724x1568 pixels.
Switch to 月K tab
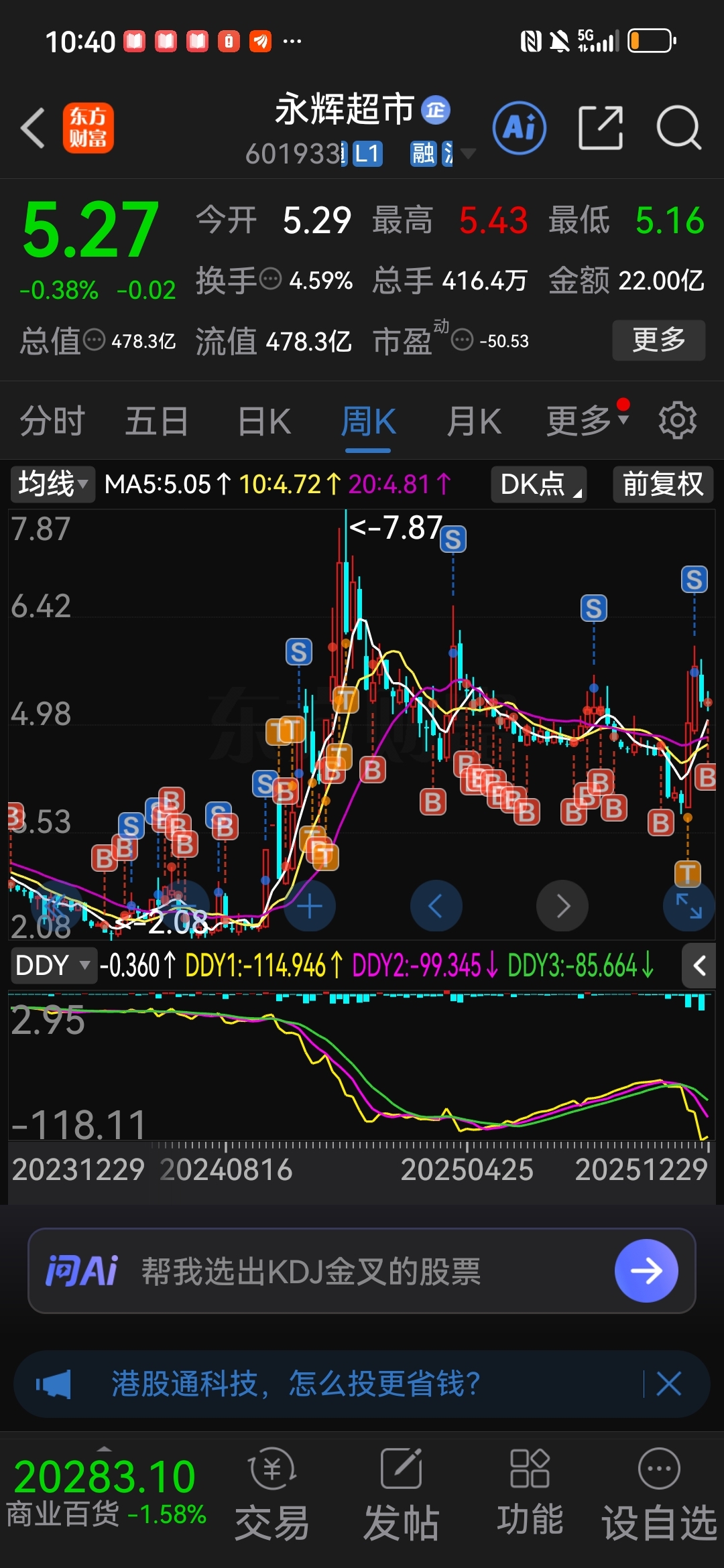pos(474,421)
